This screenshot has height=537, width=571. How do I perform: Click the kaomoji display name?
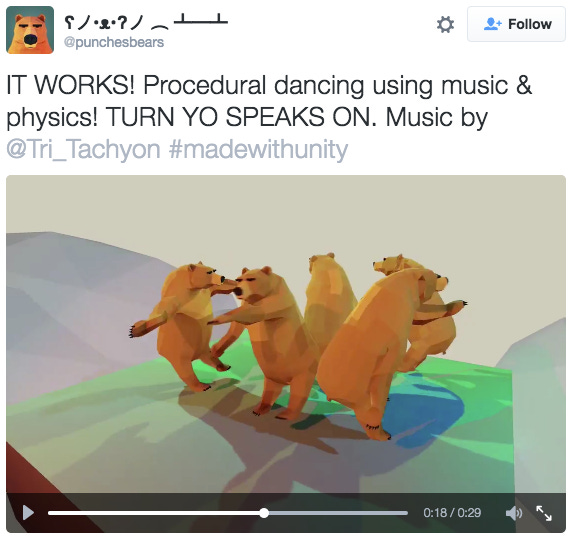146,23
